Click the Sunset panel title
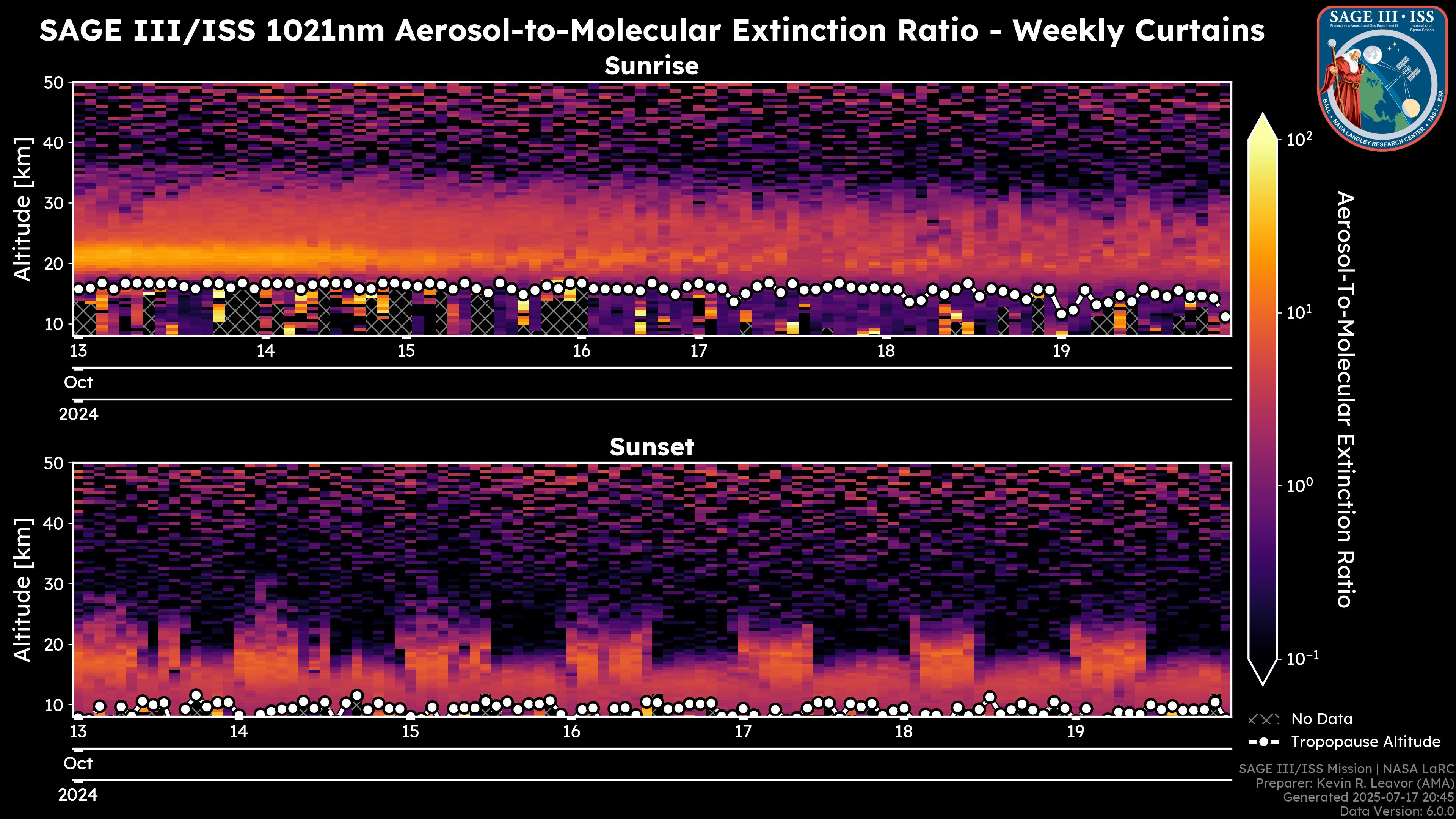 (x=652, y=447)
